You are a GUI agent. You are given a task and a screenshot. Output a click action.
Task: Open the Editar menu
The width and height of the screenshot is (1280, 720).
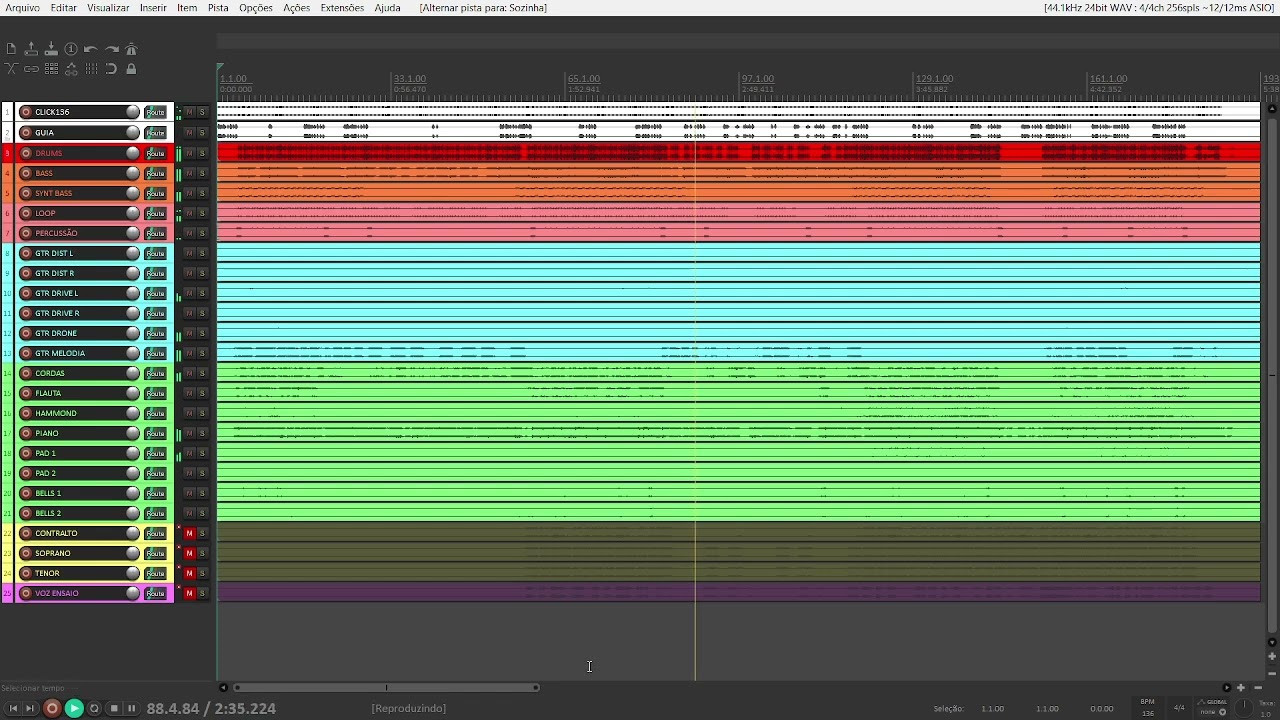63,8
